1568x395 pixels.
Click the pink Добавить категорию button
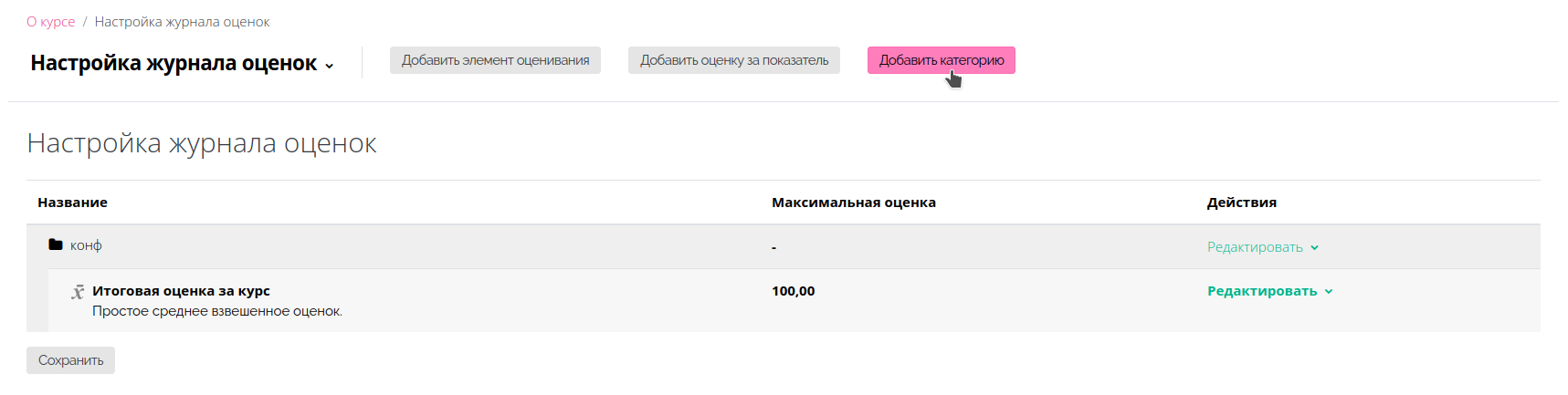(x=942, y=60)
